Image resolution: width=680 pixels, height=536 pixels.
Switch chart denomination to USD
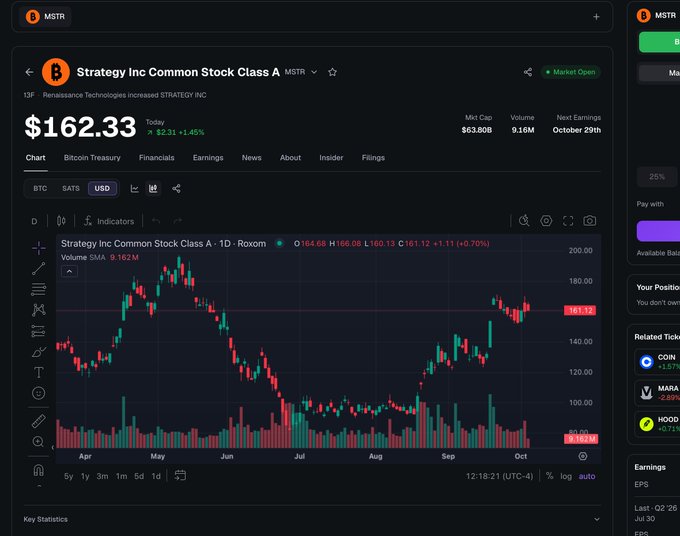click(102, 189)
